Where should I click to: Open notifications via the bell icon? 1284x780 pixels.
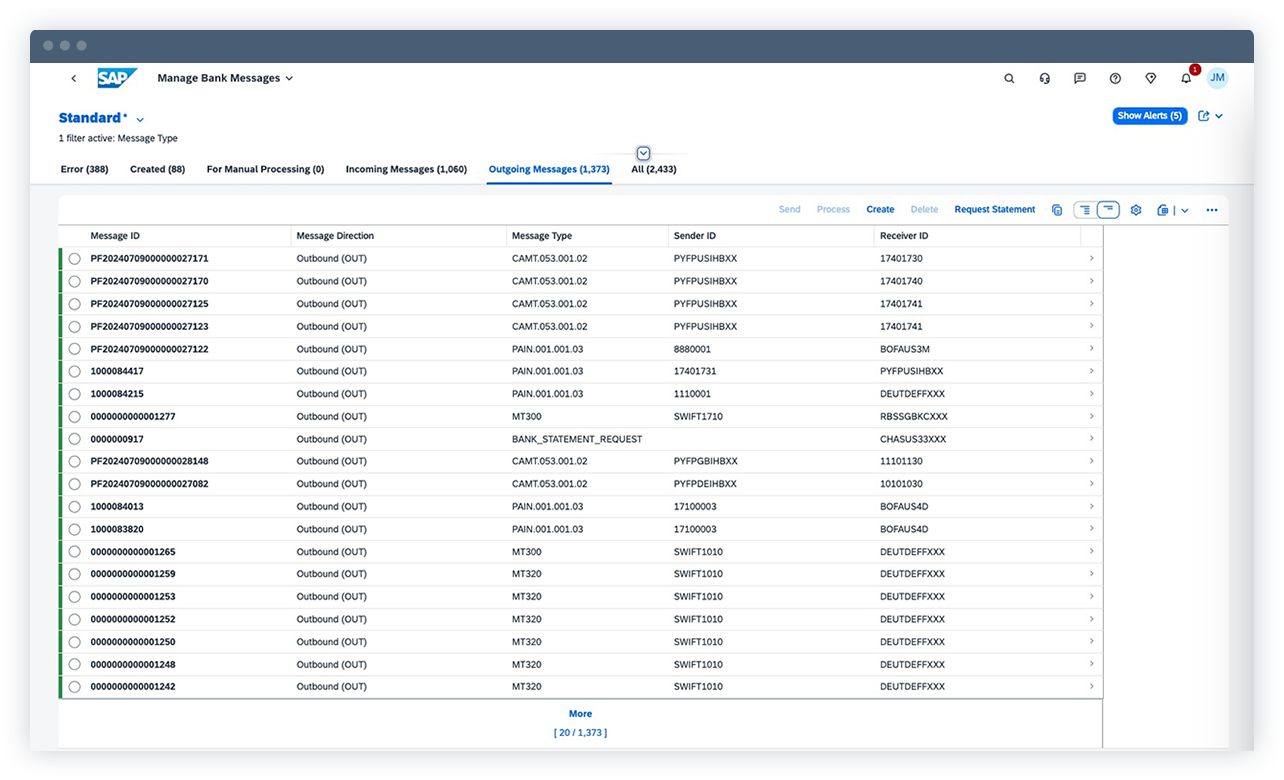click(1185, 78)
